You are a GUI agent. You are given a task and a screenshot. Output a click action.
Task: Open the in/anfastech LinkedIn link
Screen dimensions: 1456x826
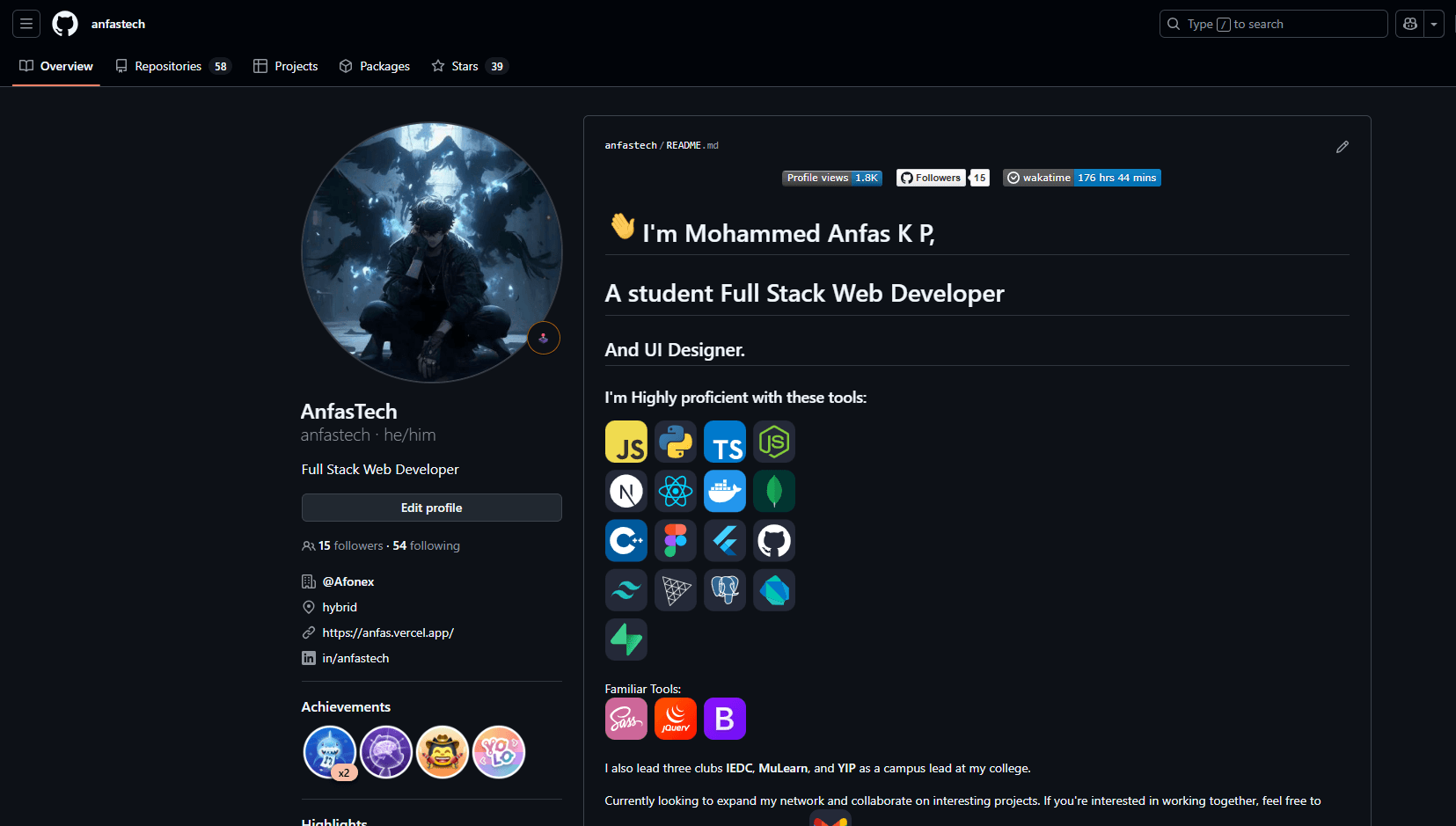[x=355, y=658]
